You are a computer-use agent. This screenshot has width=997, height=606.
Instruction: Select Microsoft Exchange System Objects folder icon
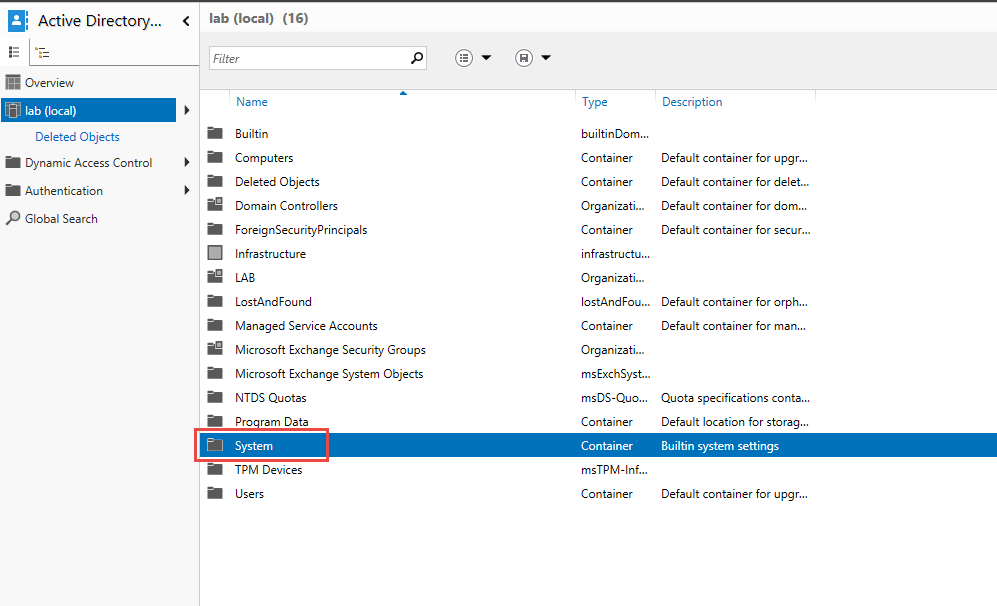click(215, 373)
